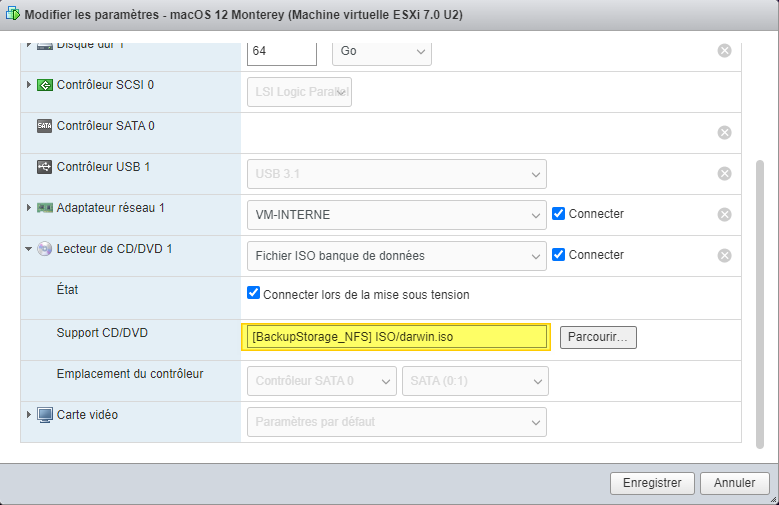Image resolution: width=779 pixels, height=505 pixels.
Task: Click the CD/DVD drive disc icon
Action: click(x=45, y=249)
